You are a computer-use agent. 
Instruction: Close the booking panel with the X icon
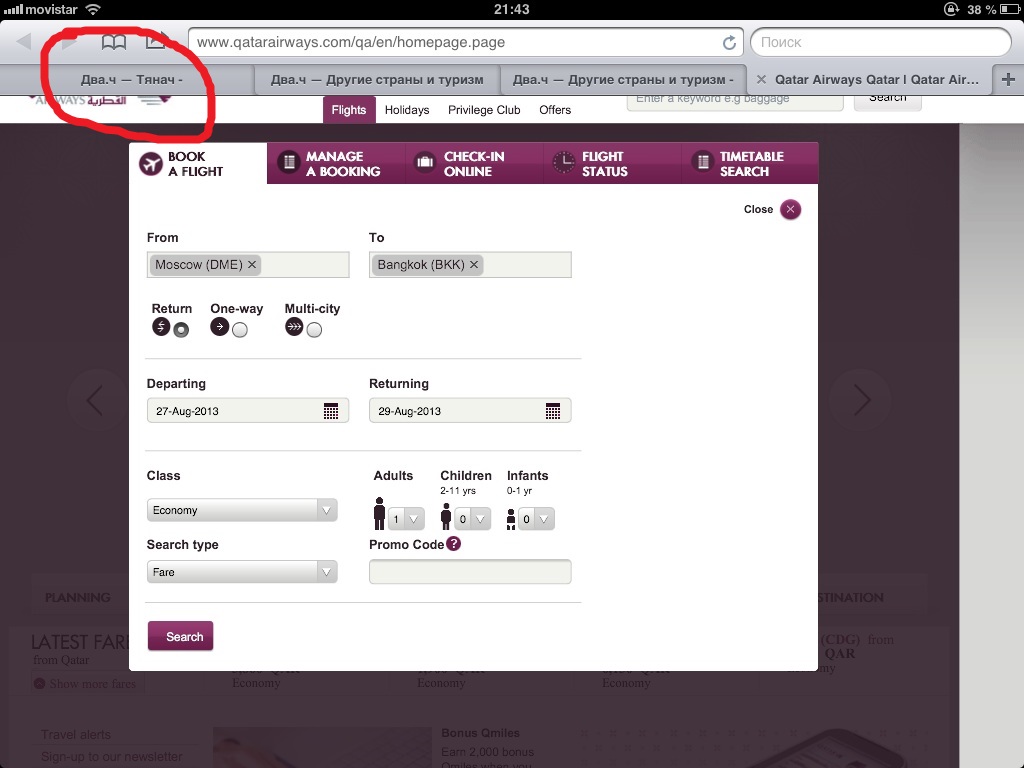pos(790,210)
